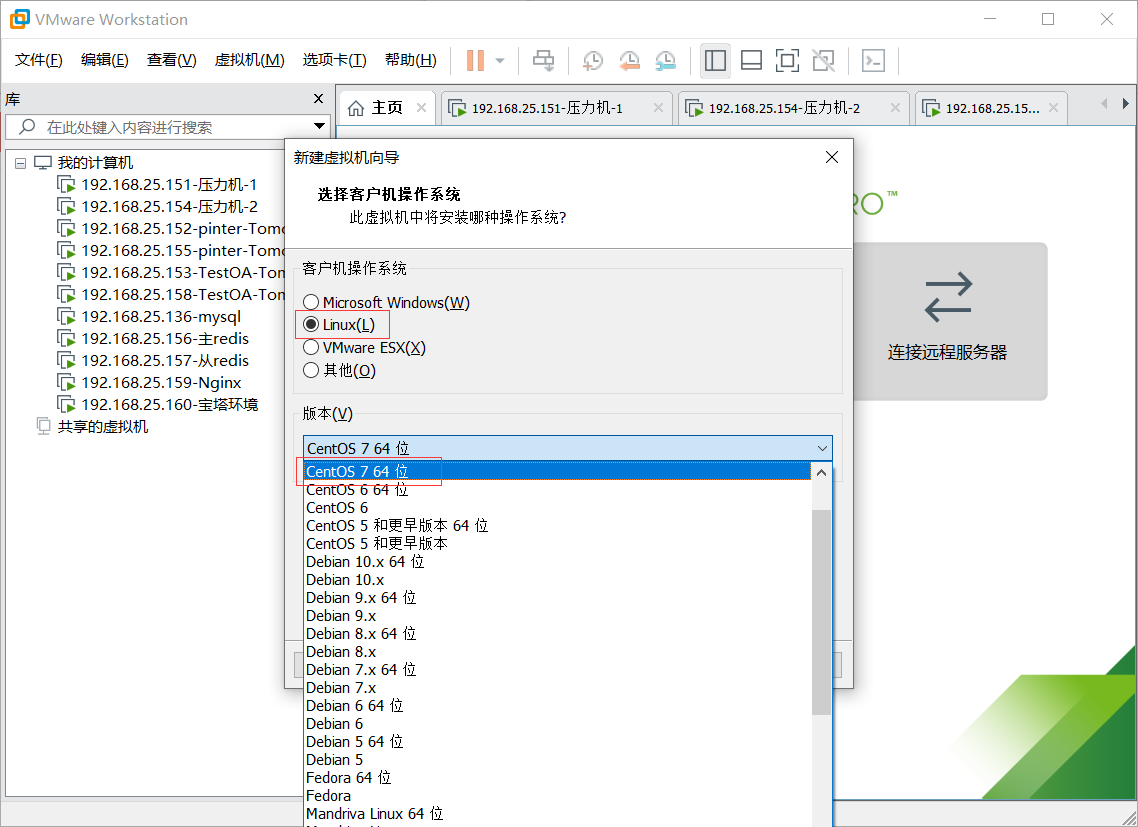Choose Fedora 64 位 from version list
Screen dimensions: 1138x827
(x=557, y=778)
